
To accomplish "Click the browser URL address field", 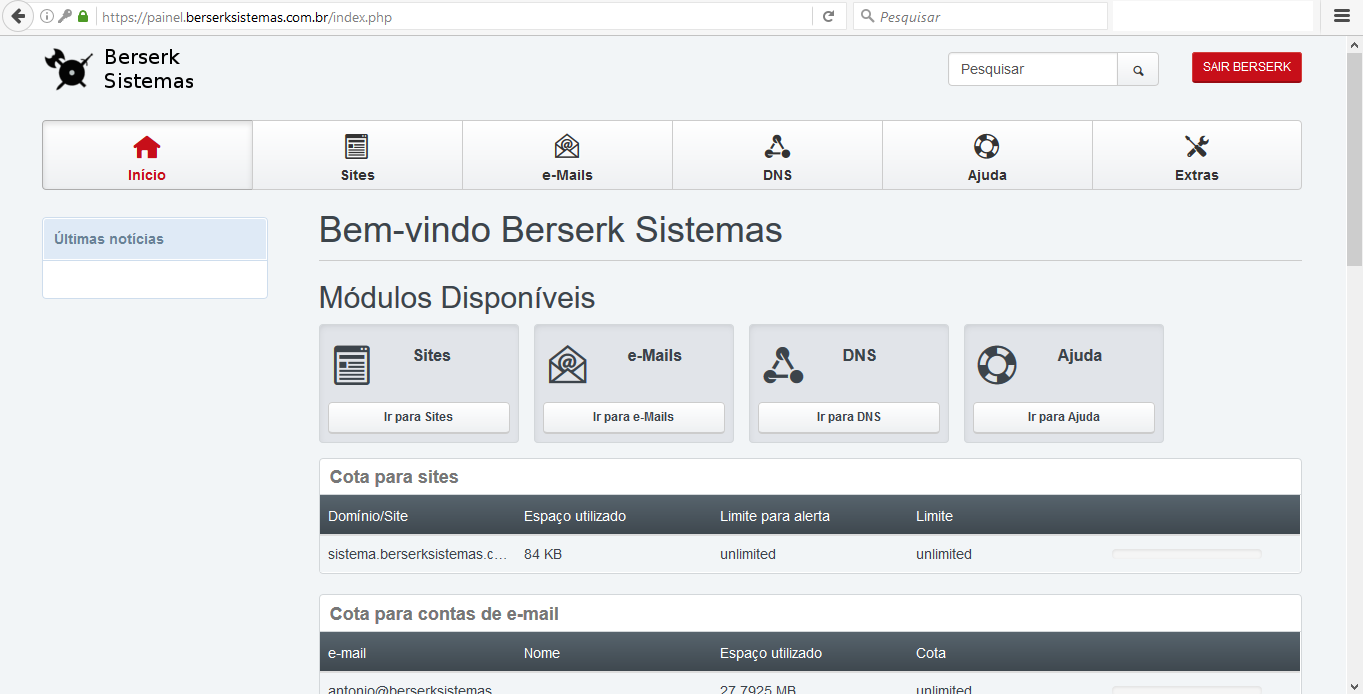I will [455, 16].
